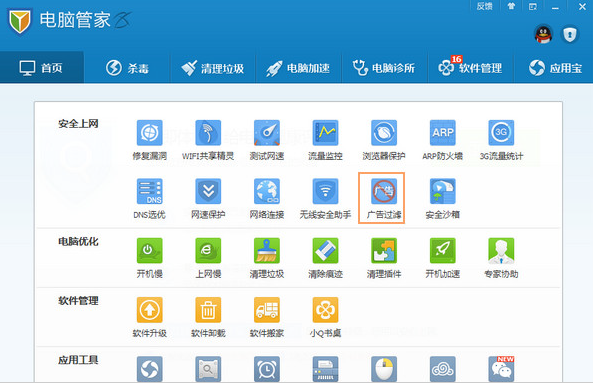Switch to 电脑加速 tab
Screen dimensions: 593x384
coord(298,67)
